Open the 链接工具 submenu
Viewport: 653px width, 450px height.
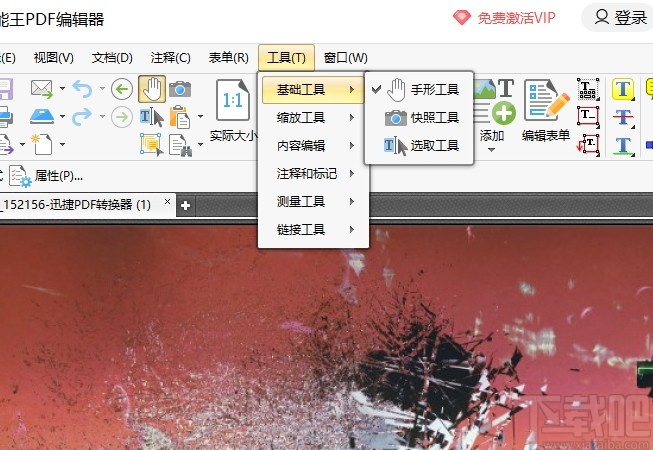point(313,230)
